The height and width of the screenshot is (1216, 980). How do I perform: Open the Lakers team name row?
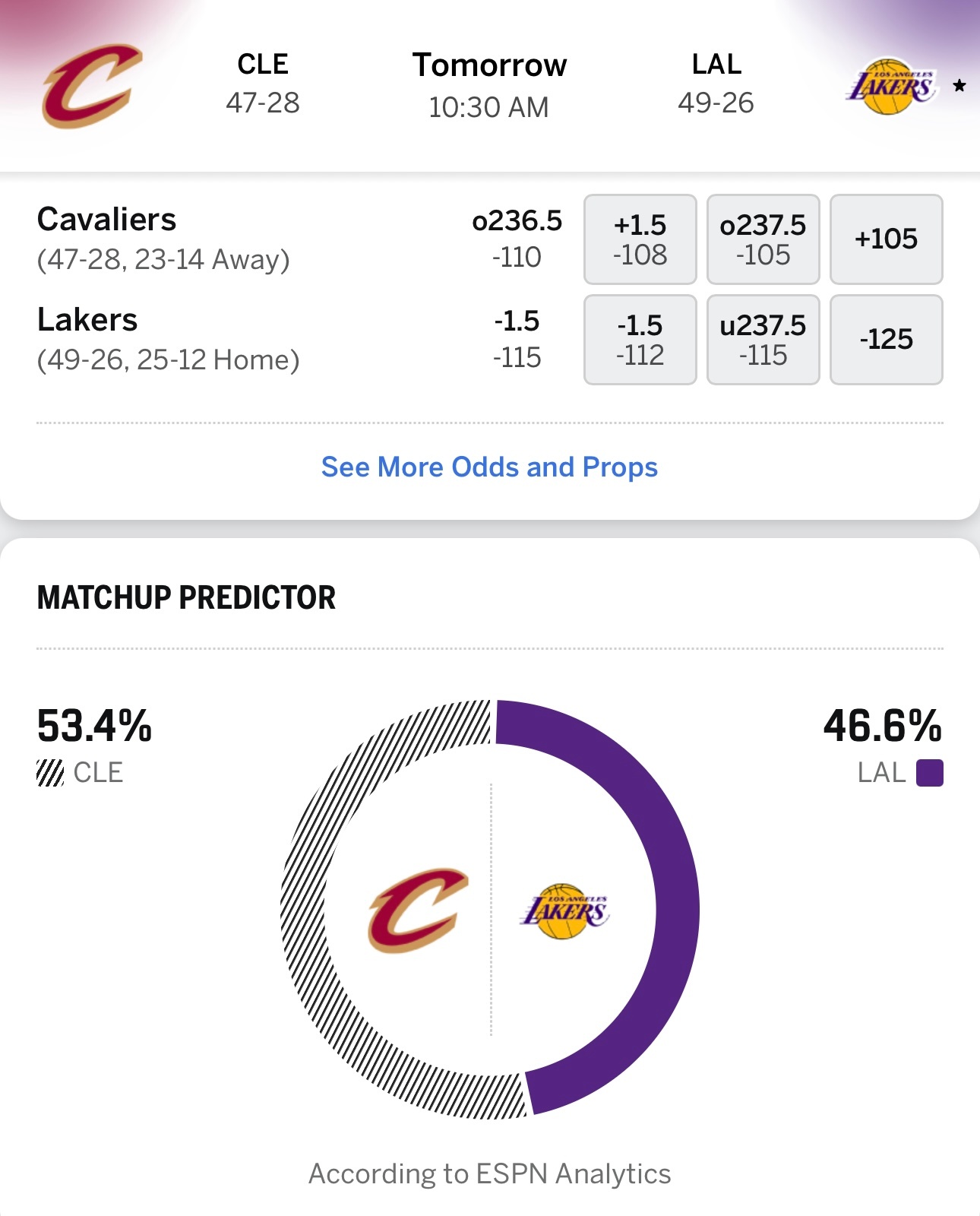coord(87,320)
